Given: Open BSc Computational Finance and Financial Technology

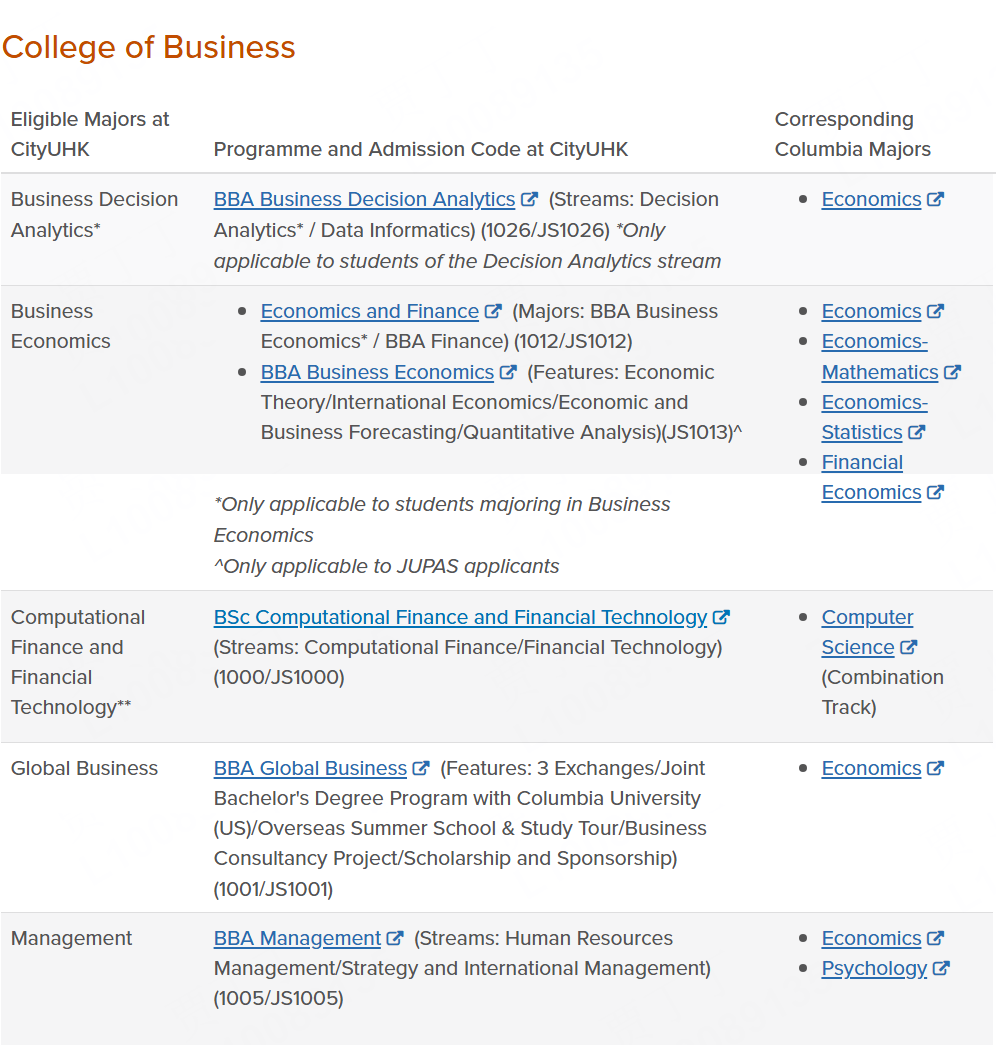Looking at the screenshot, I should [460, 617].
